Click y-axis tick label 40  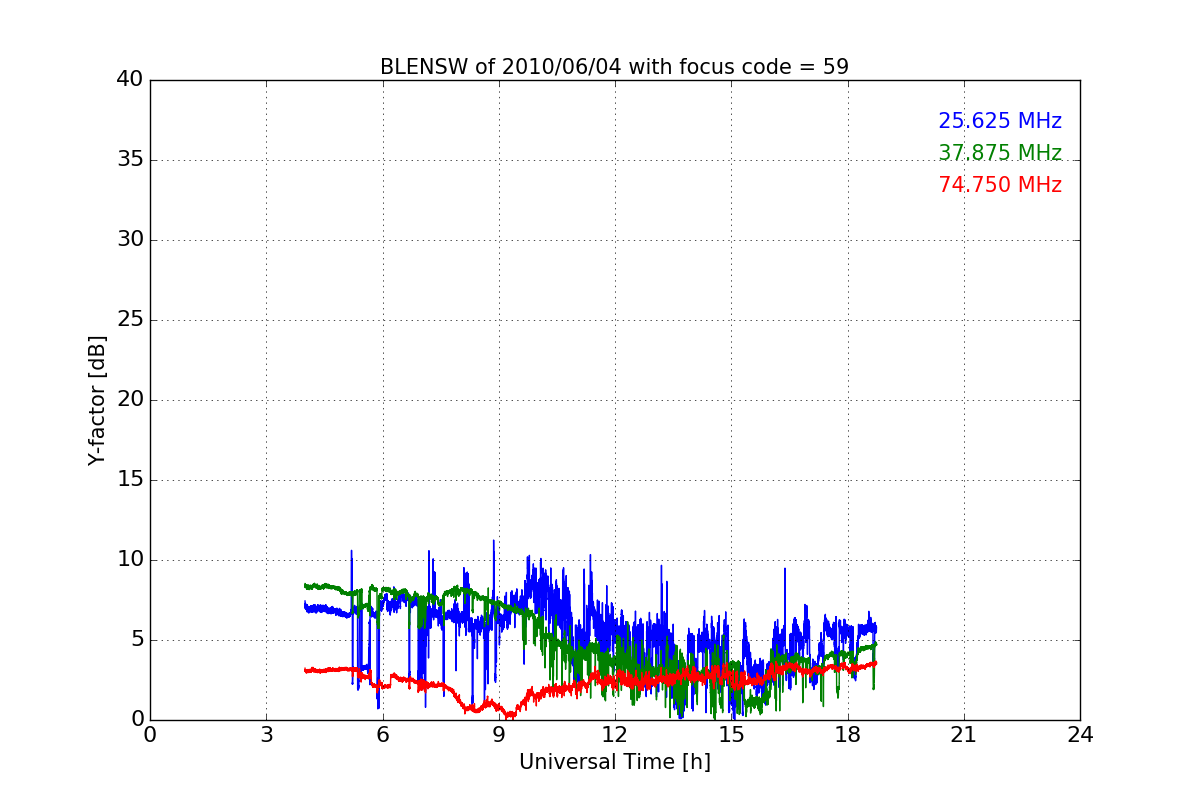click(x=130, y=80)
